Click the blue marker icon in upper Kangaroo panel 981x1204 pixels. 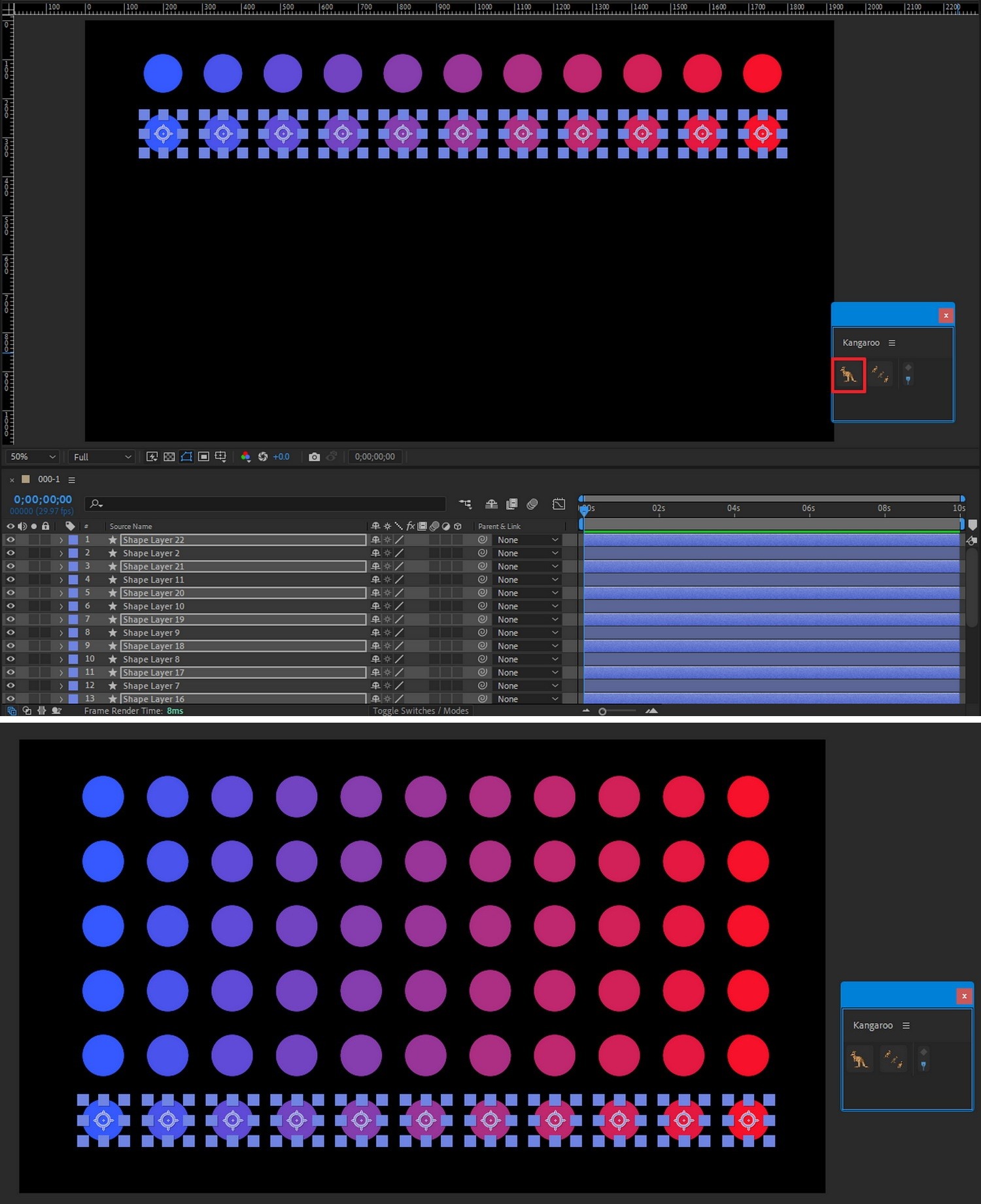pyautogui.click(x=908, y=380)
